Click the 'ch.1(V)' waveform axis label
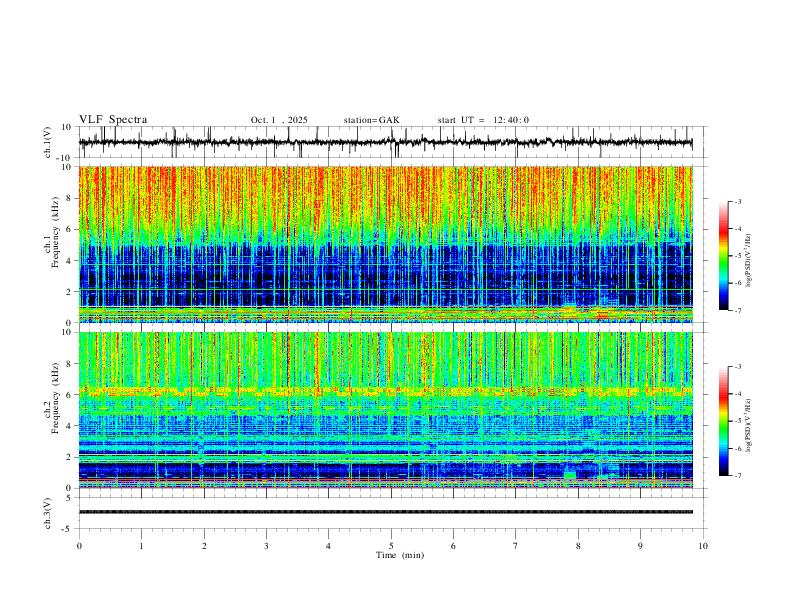Viewport: 792px width, 612px height. 48,142
